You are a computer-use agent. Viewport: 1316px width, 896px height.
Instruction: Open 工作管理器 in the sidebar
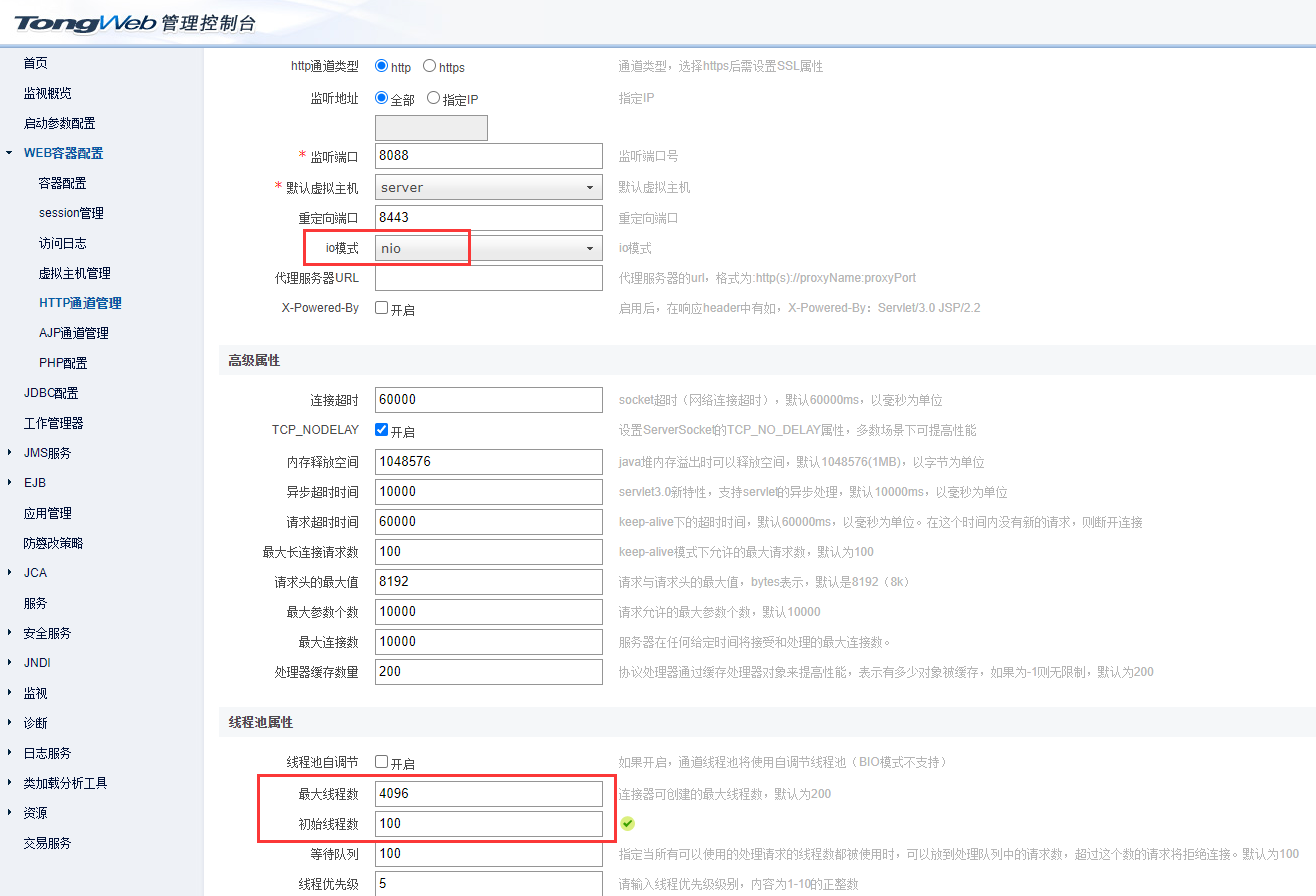[x=54, y=423]
